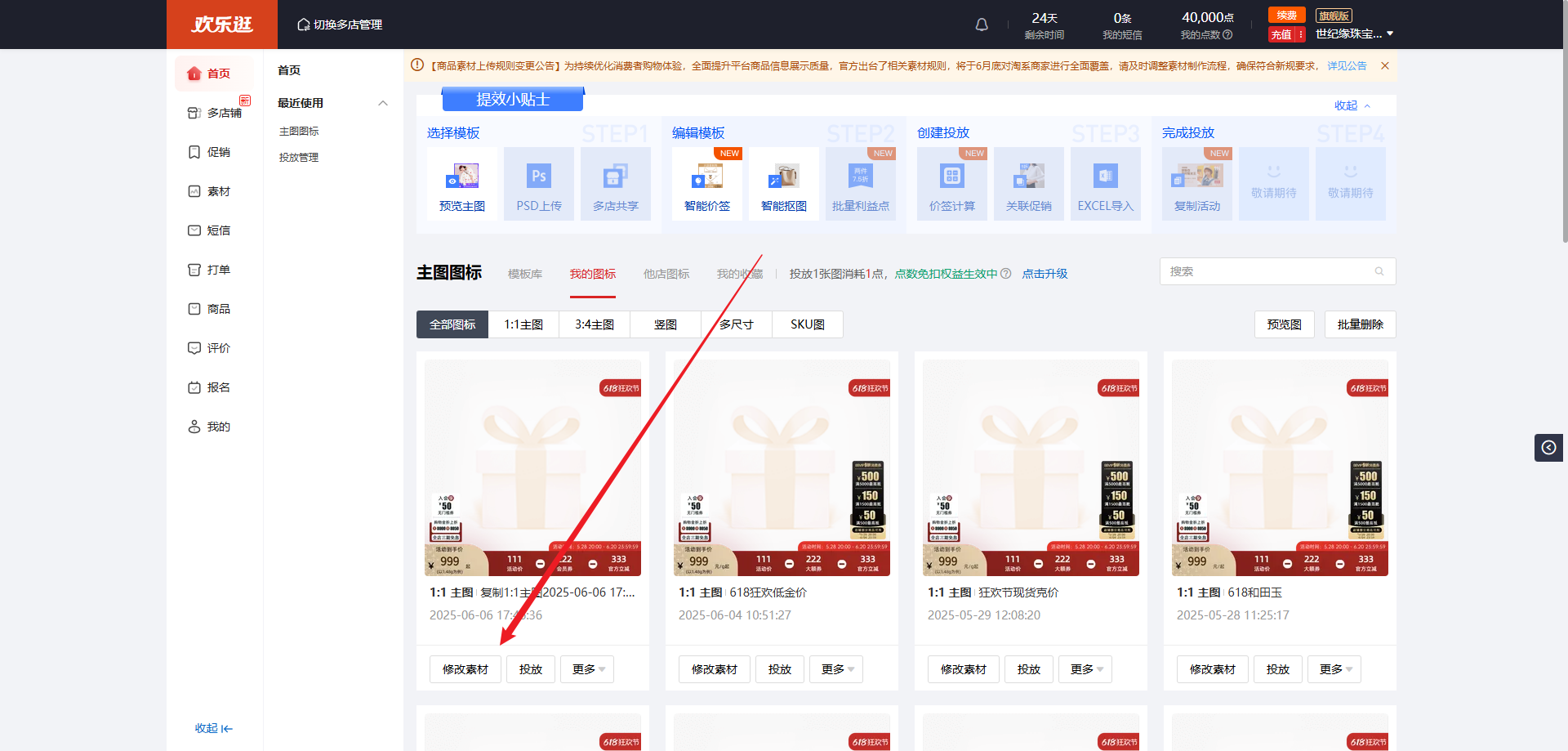Click the 素材 sidebar icon

coord(194,191)
